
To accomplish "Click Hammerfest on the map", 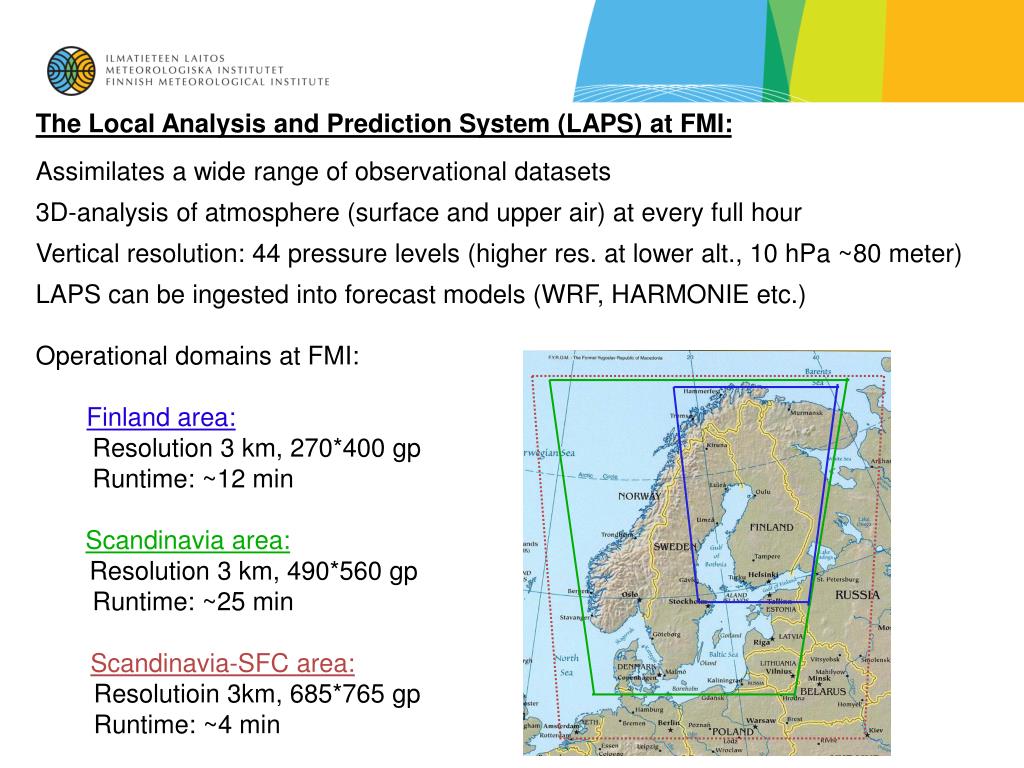I will pyautogui.click(x=701, y=391).
